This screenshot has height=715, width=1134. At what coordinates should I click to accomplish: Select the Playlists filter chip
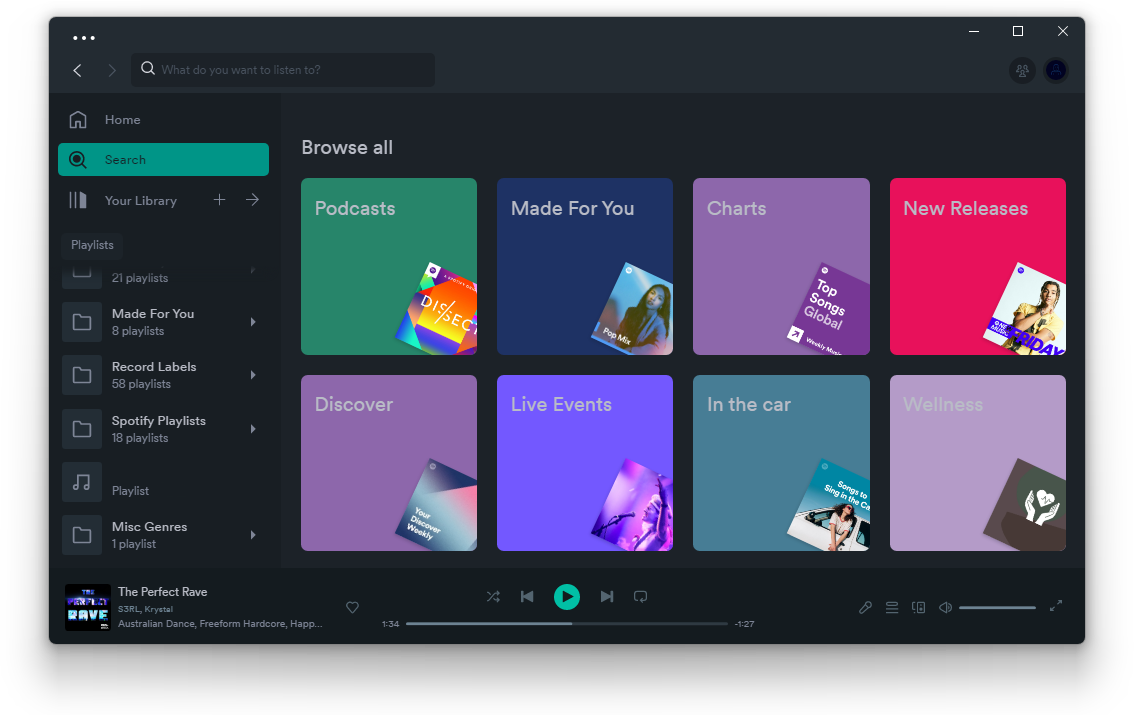(x=92, y=245)
